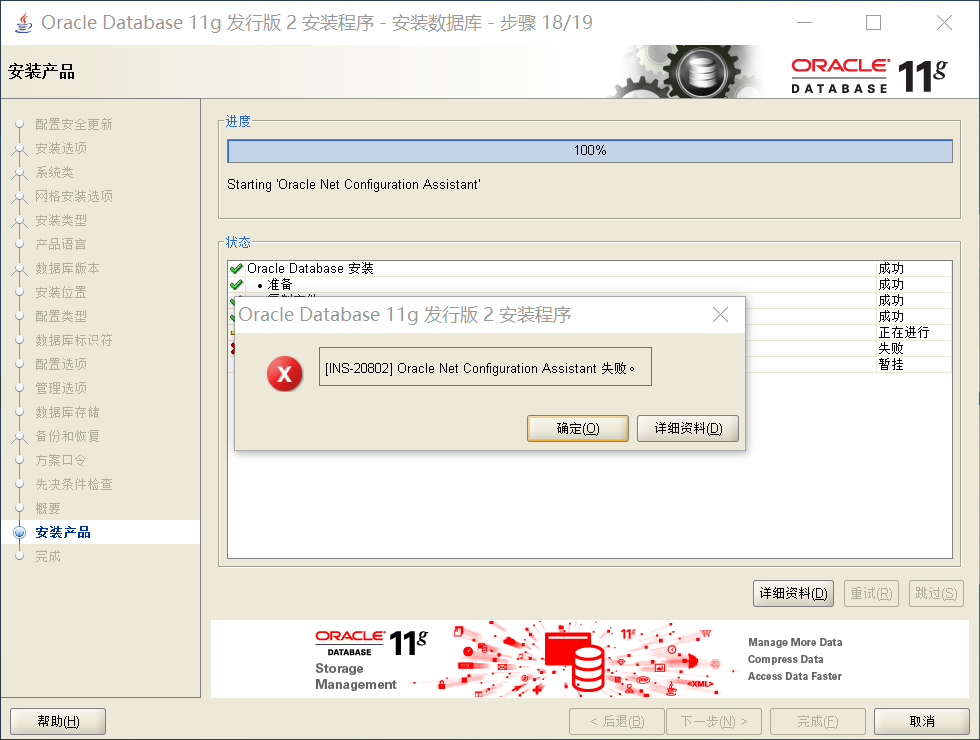Select the 配置安全更新 step in sidebar

(x=74, y=124)
